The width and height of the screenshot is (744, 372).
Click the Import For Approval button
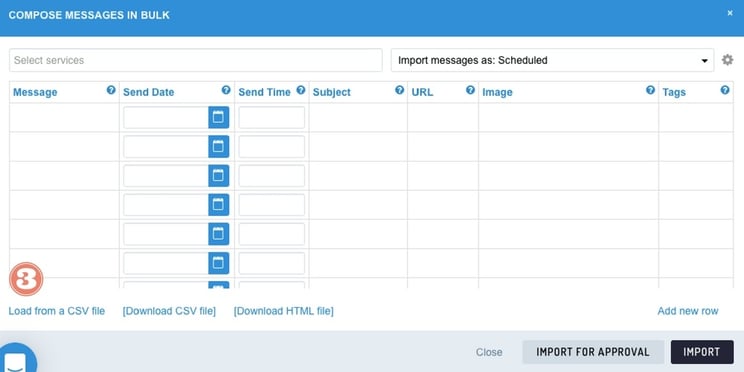click(593, 352)
